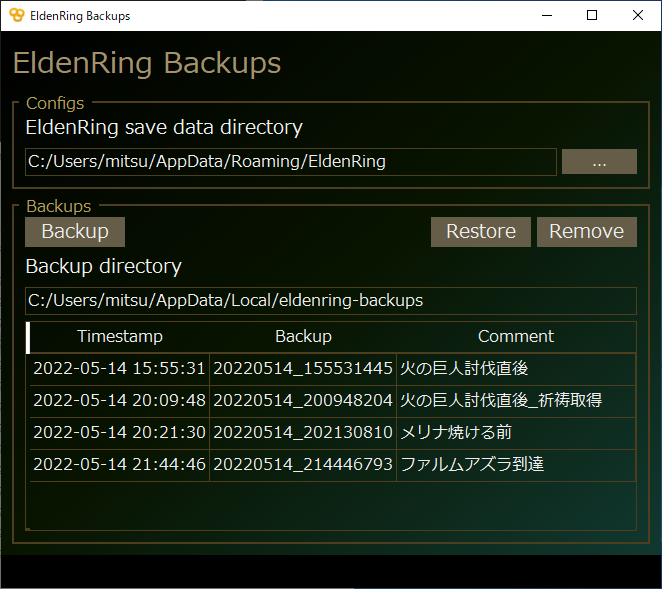The width and height of the screenshot is (662, 589).
Task: Focus the Backup directory path field
Action: click(x=331, y=301)
